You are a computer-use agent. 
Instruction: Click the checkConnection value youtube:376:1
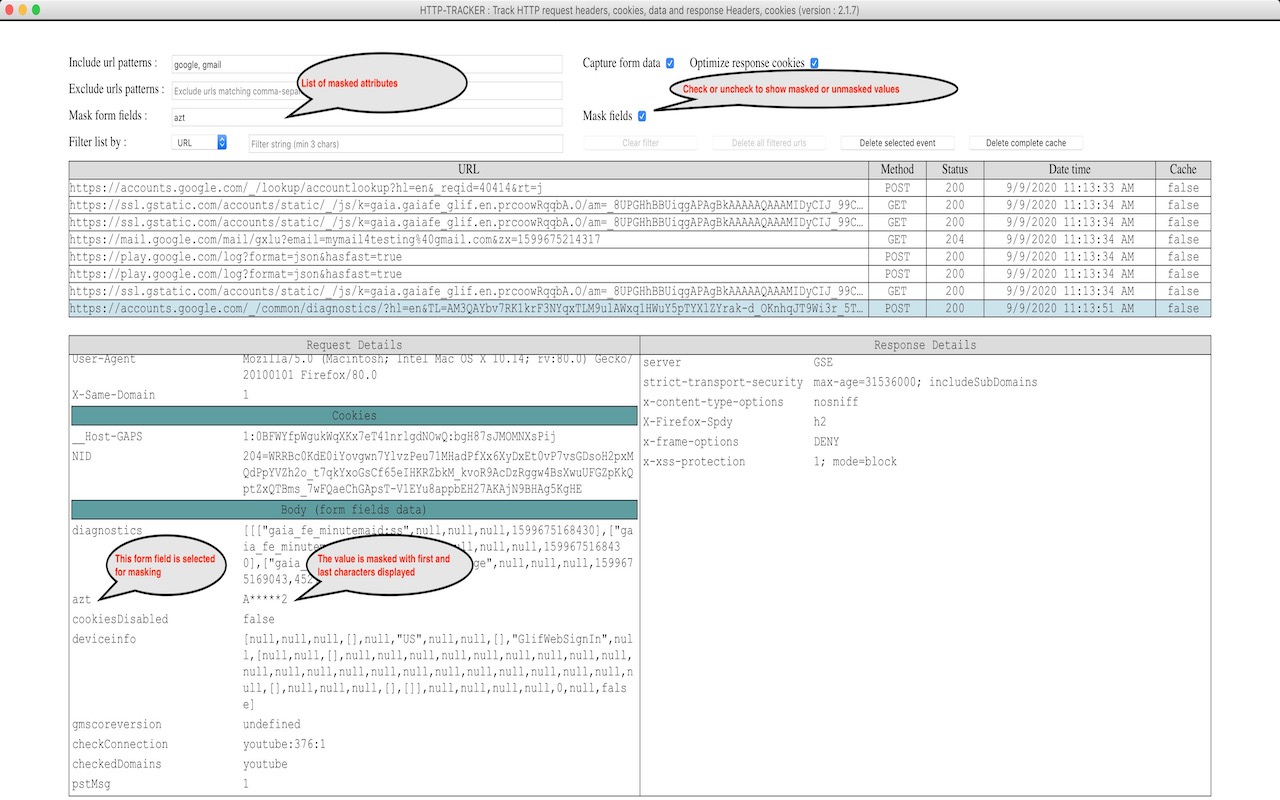tap(284, 744)
